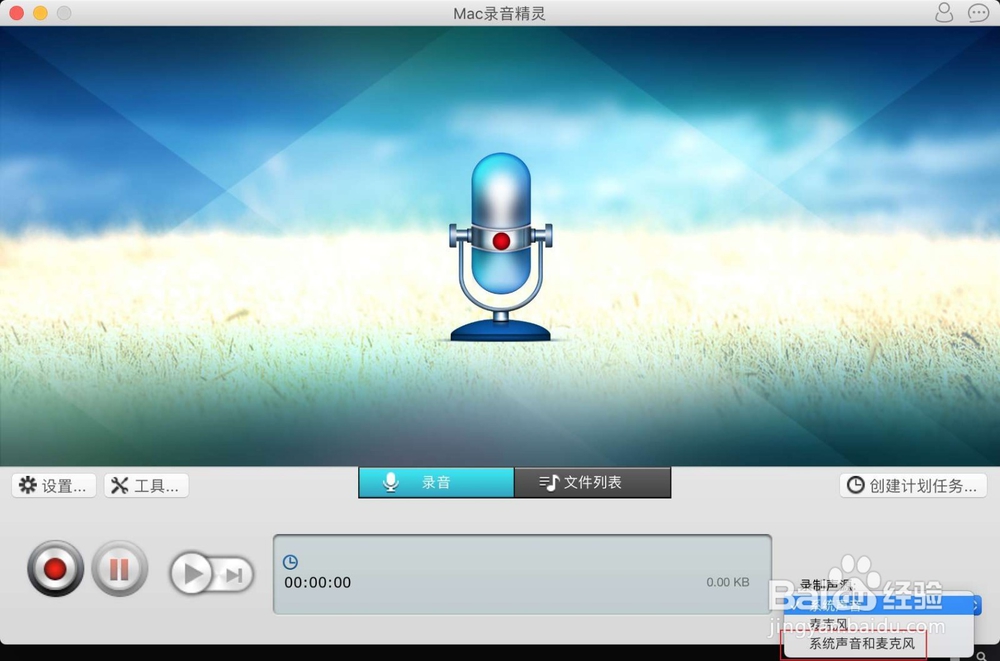Click the gear icon beside 设置
The width and height of the screenshot is (1000, 661).
[27, 485]
